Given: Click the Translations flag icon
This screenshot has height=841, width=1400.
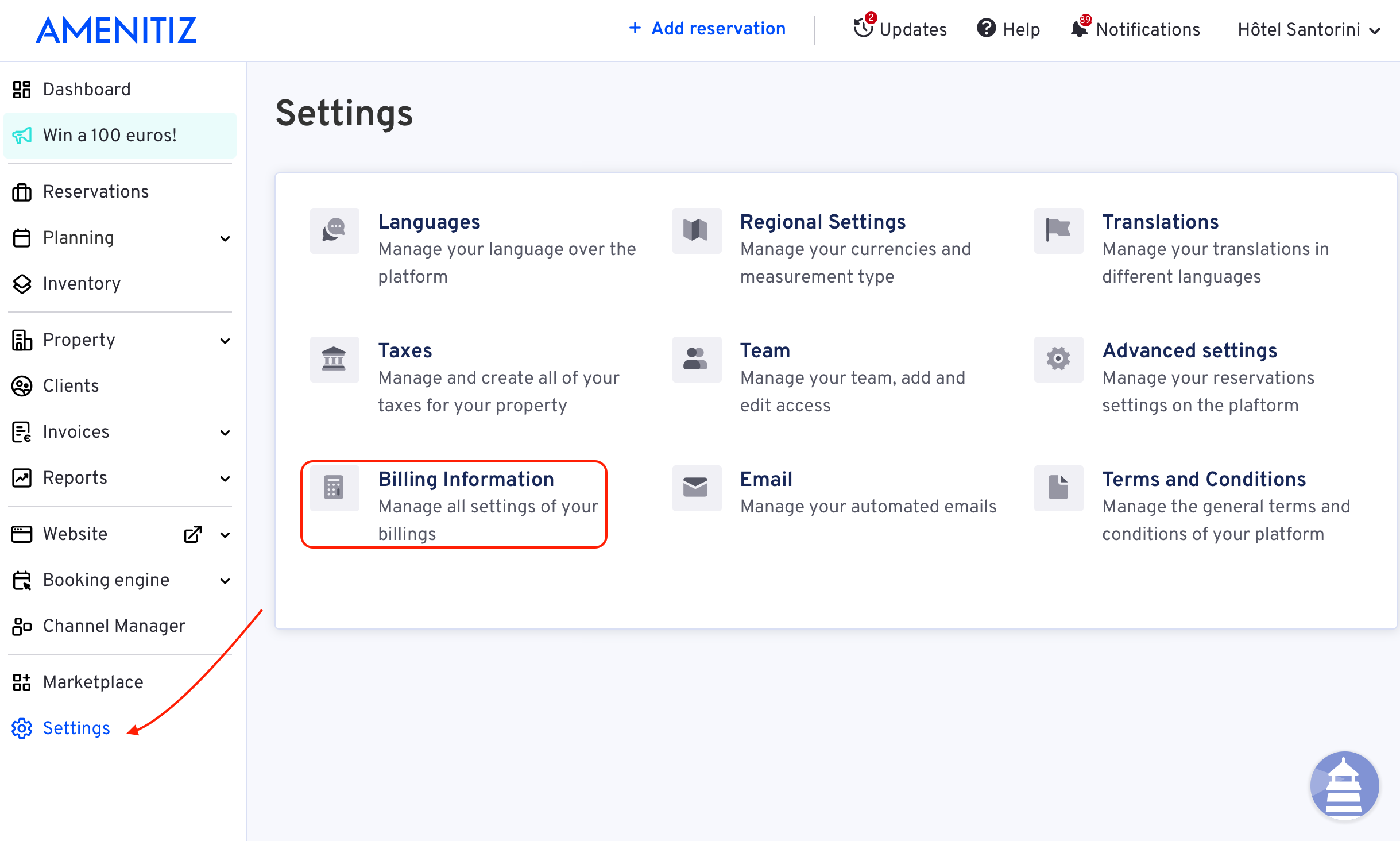Looking at the screenshot, I should point(1058,231).
